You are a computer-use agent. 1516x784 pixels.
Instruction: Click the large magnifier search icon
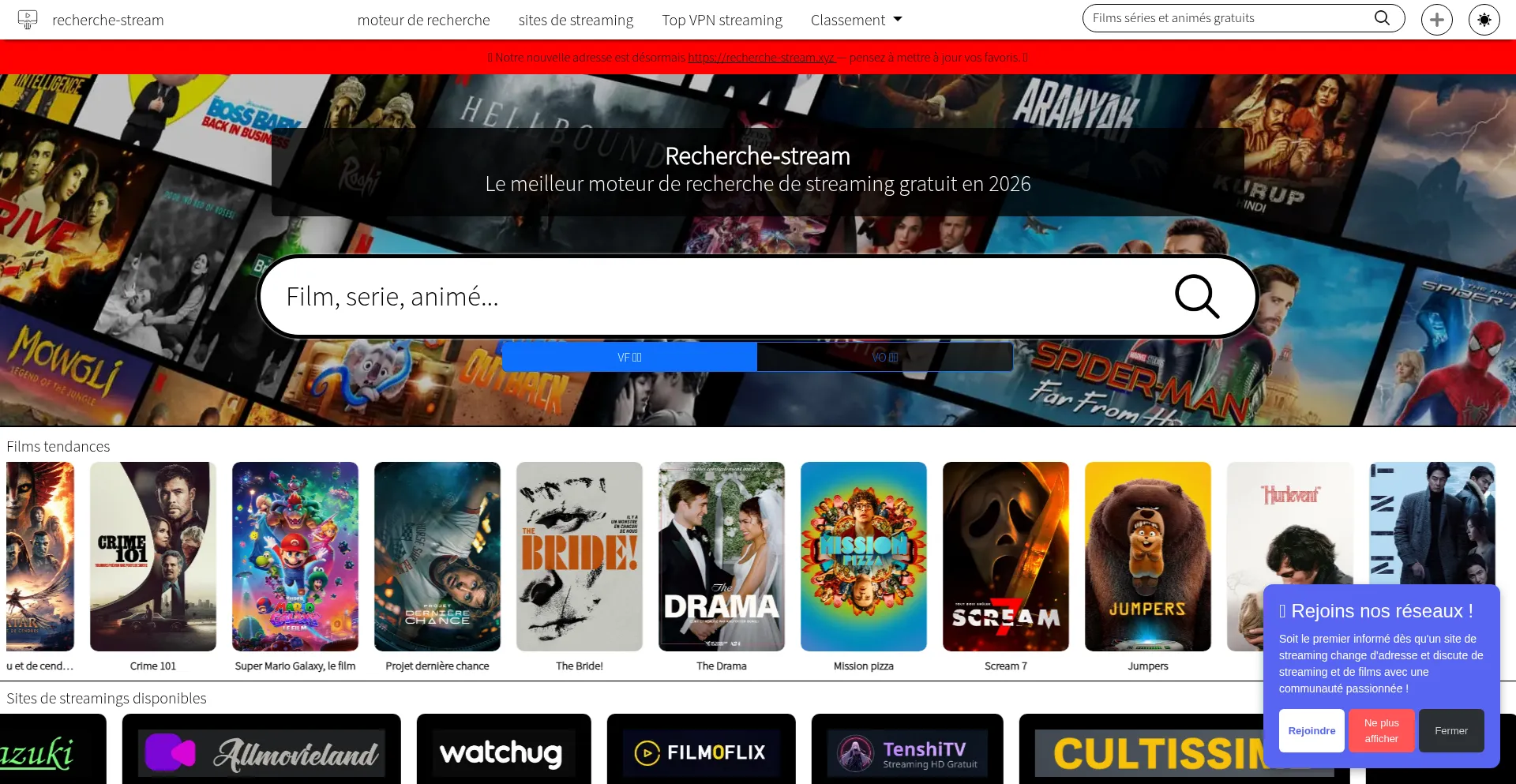(x=1197, y=297)
